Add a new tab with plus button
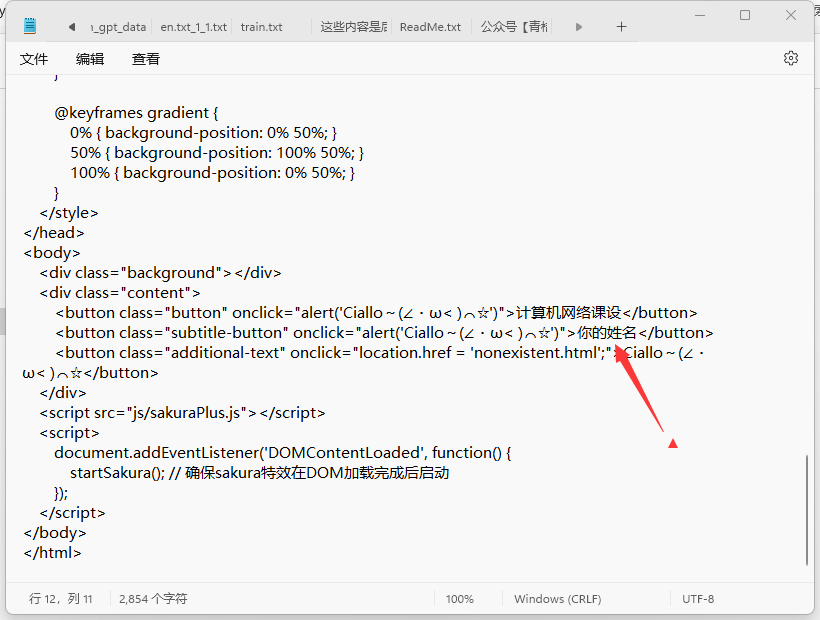 coord(621,27)
